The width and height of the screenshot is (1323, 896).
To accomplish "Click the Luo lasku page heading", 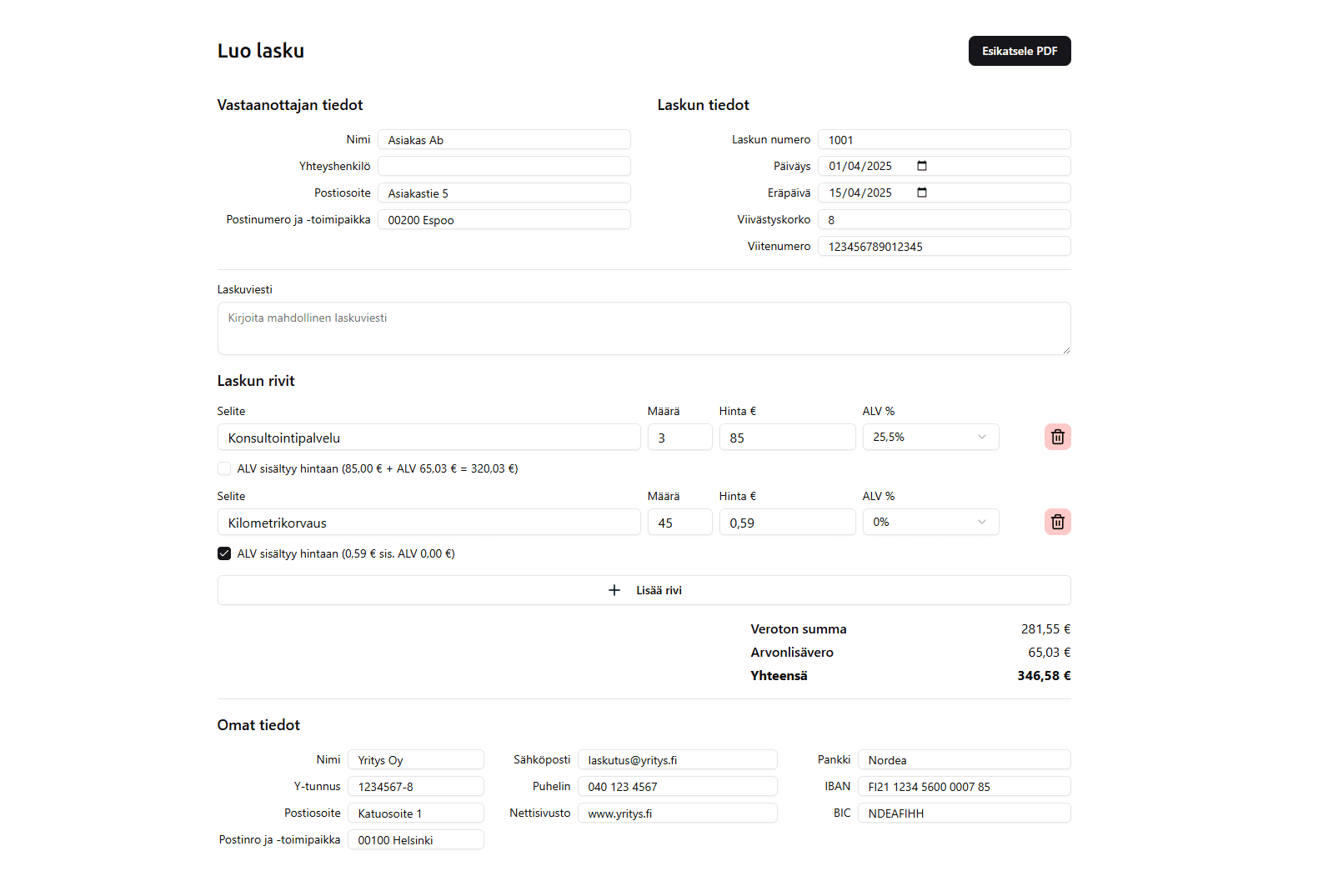I will pyautogui.click(x=261, y=51).
